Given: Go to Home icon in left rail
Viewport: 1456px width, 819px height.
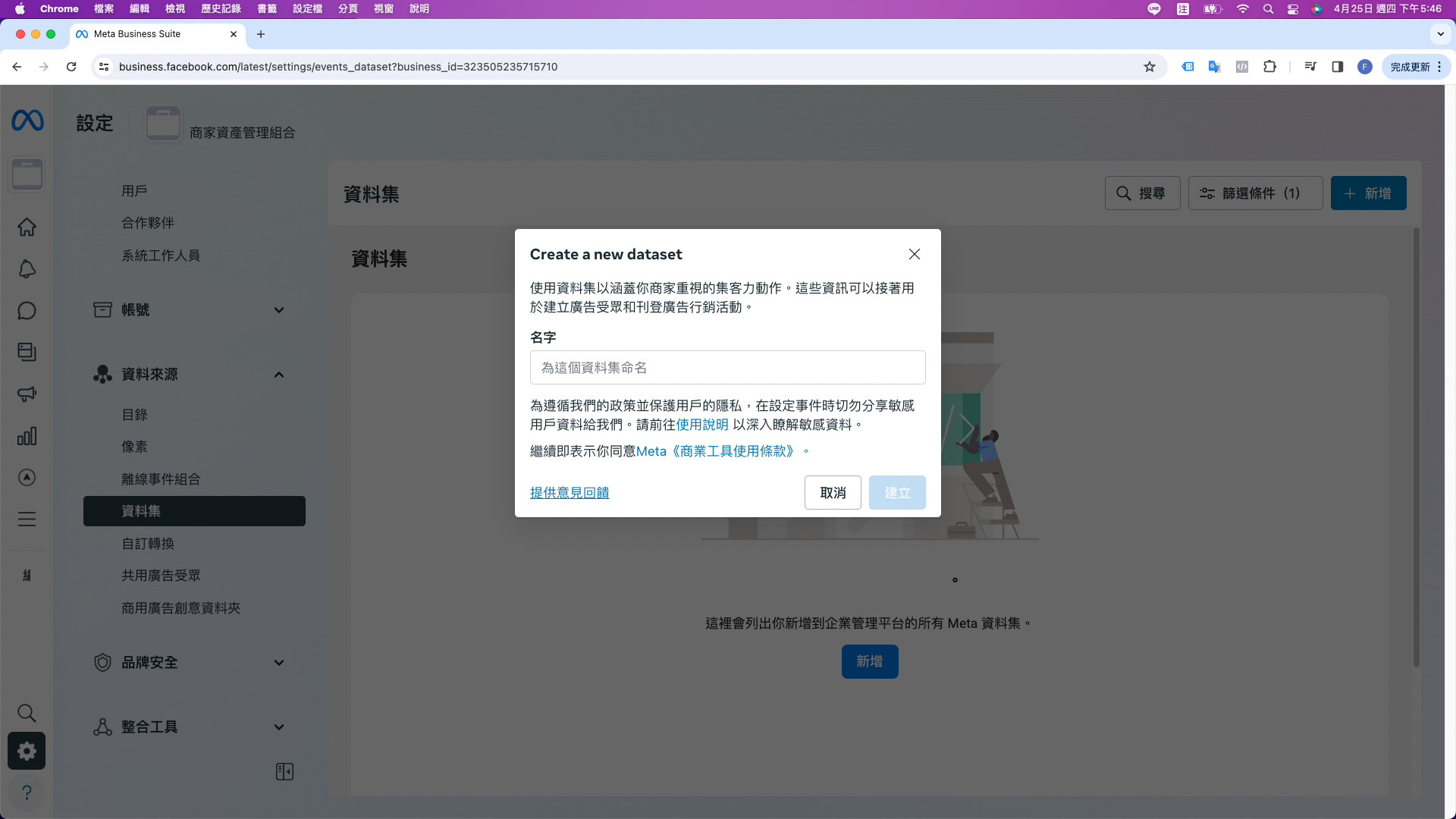Looking at the screenshot, I should point(27,227).
